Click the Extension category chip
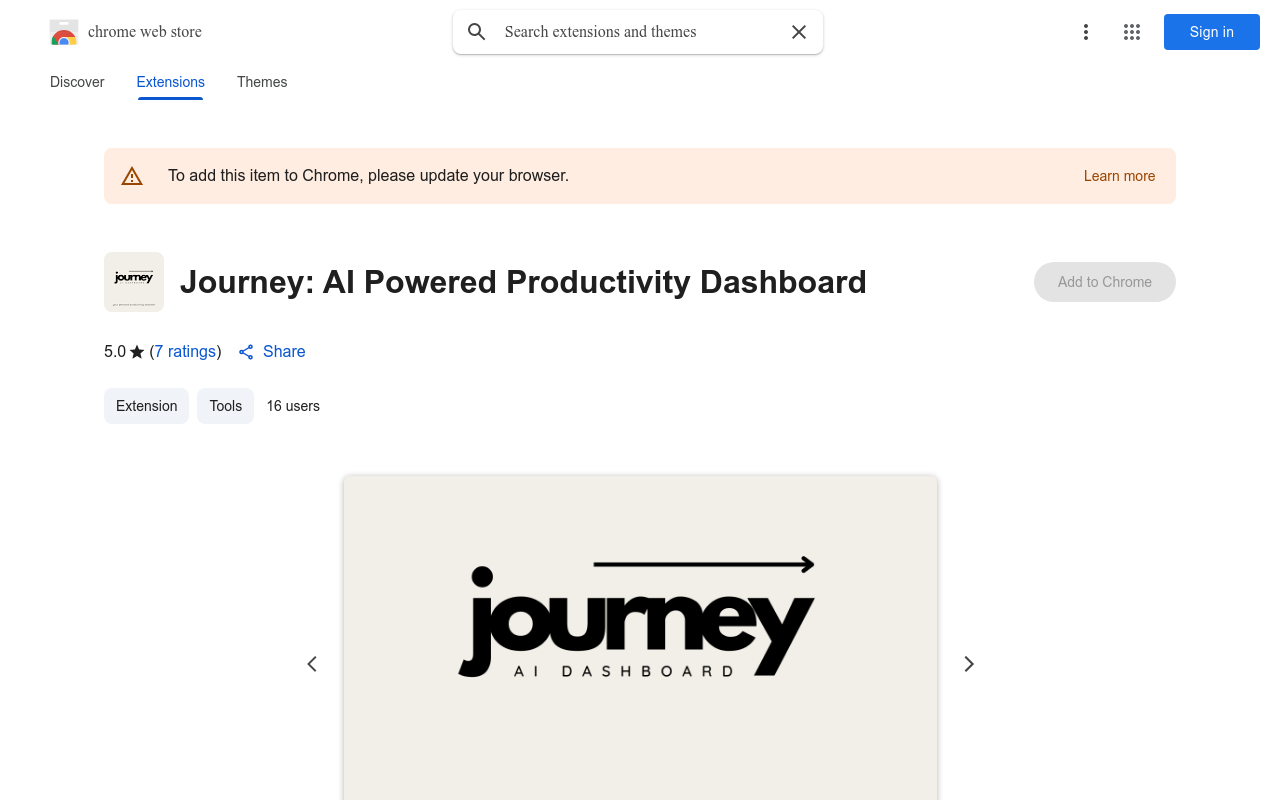 click(x=146, y=406)
